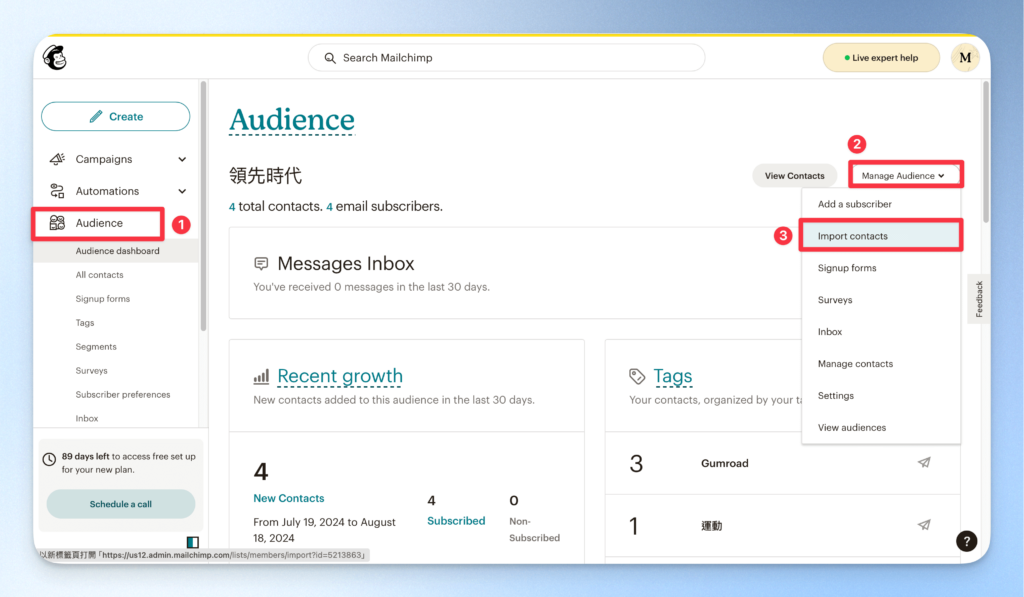The image size is (1024, 597).
Task: Open the Manage Audience dropdown
Action: 904,175
